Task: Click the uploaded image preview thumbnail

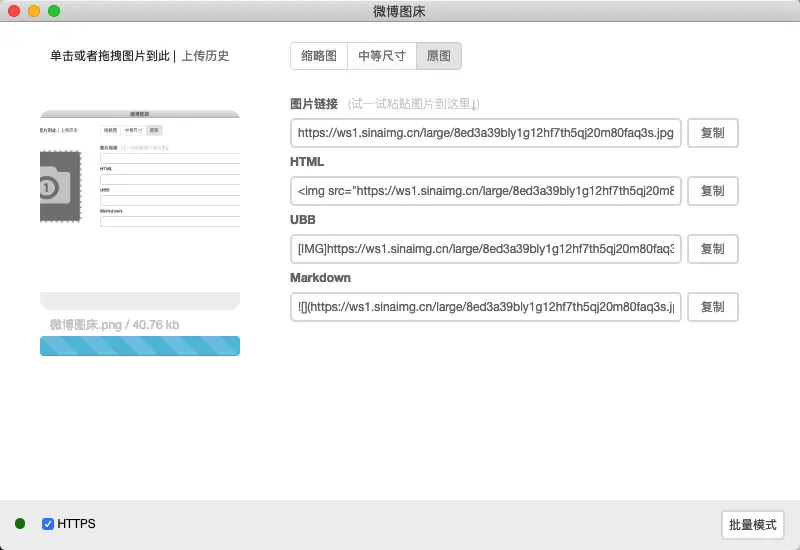Action: click(x=140, y=210)
